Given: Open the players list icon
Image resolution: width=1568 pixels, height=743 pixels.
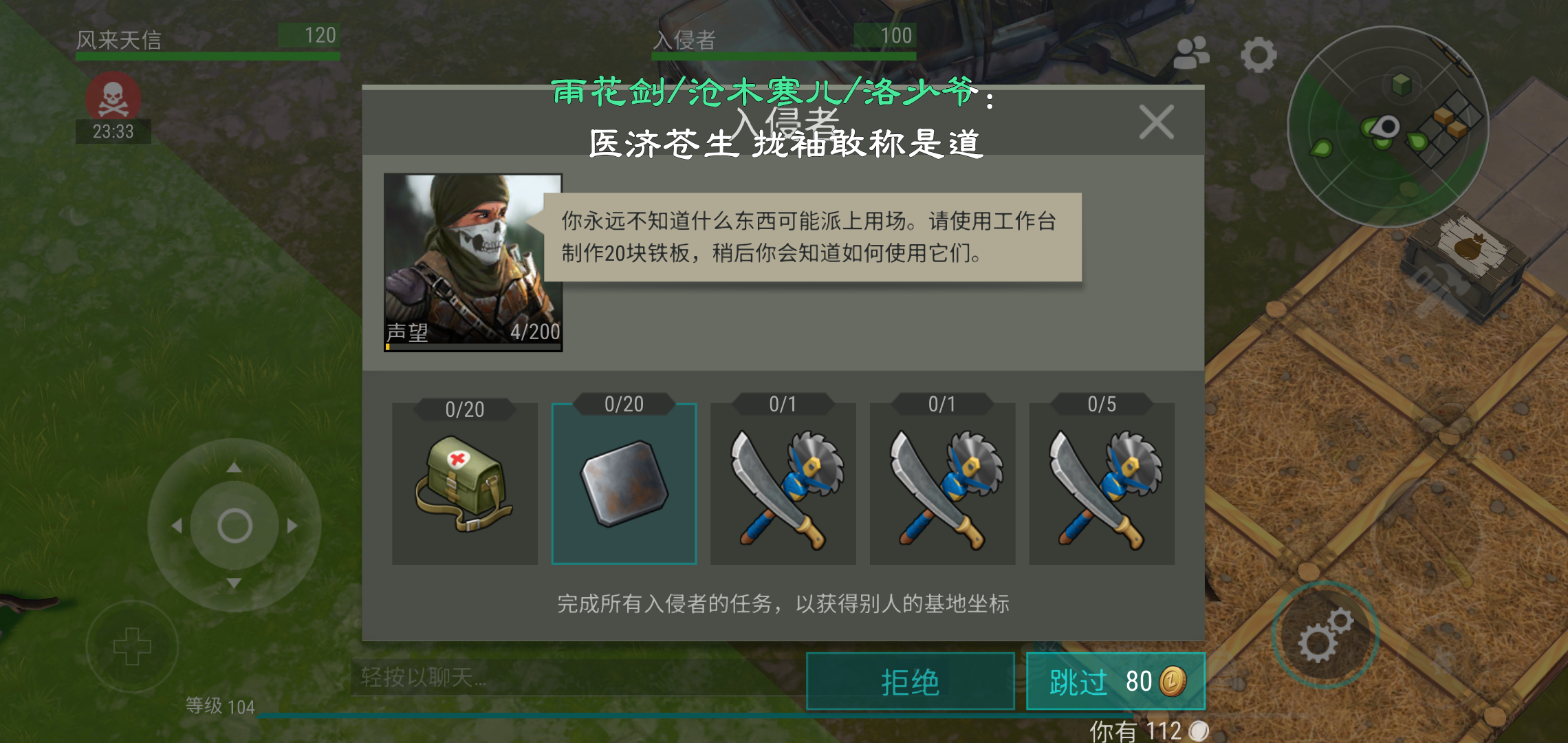Looking at the screenshot, I should pos(1191,54).
